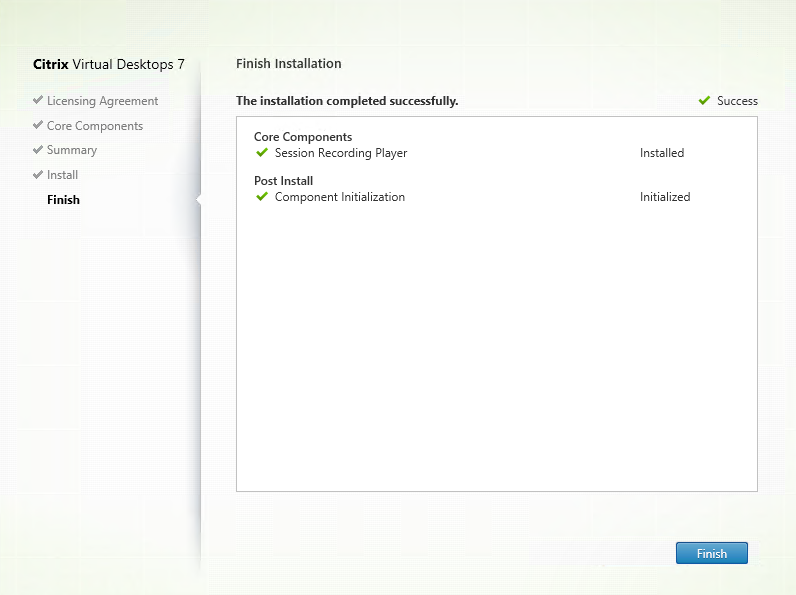Click the Finish button

(711, 553)
